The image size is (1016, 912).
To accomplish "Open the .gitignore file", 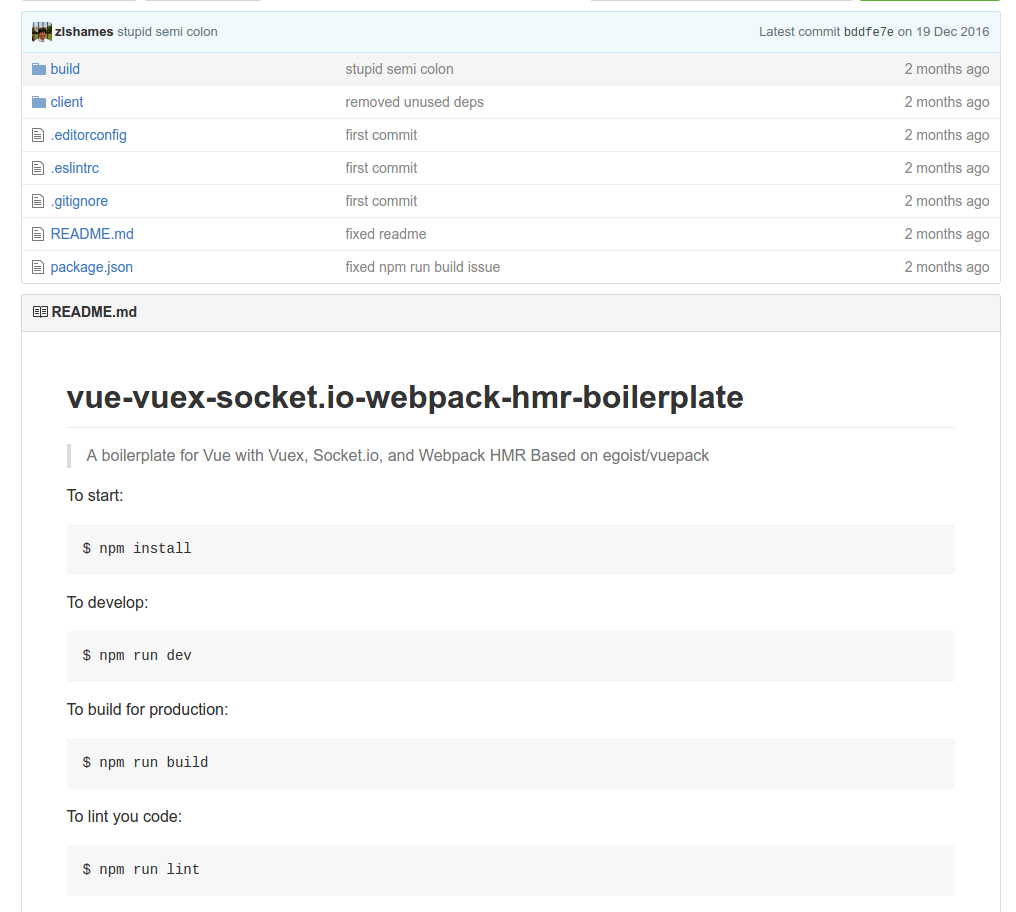I will [x=79, y=201].
